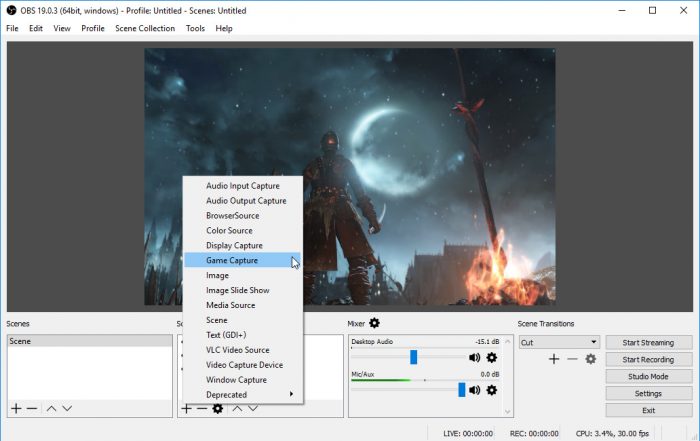This screenshot has width=700, height=441.
Task: Mute Desktop Audio speaker icon
Action: click(475, 358)
